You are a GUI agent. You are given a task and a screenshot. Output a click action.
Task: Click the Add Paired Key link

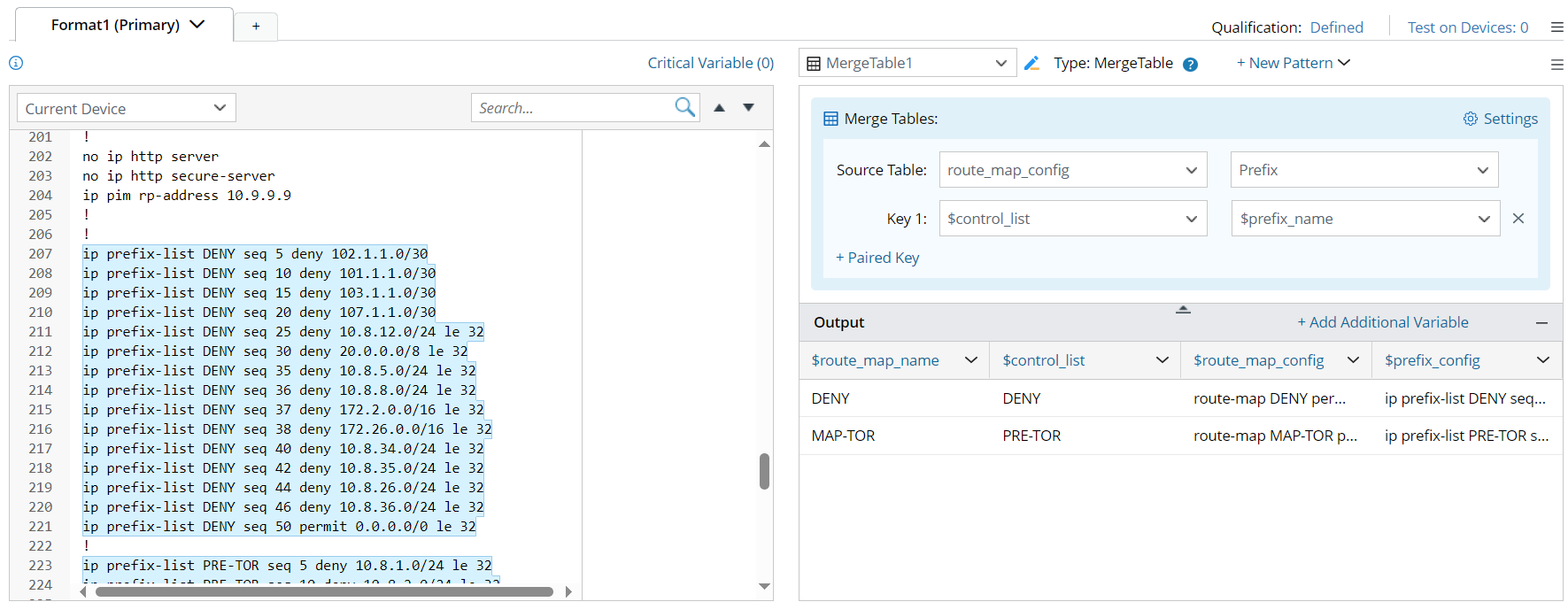877,258
